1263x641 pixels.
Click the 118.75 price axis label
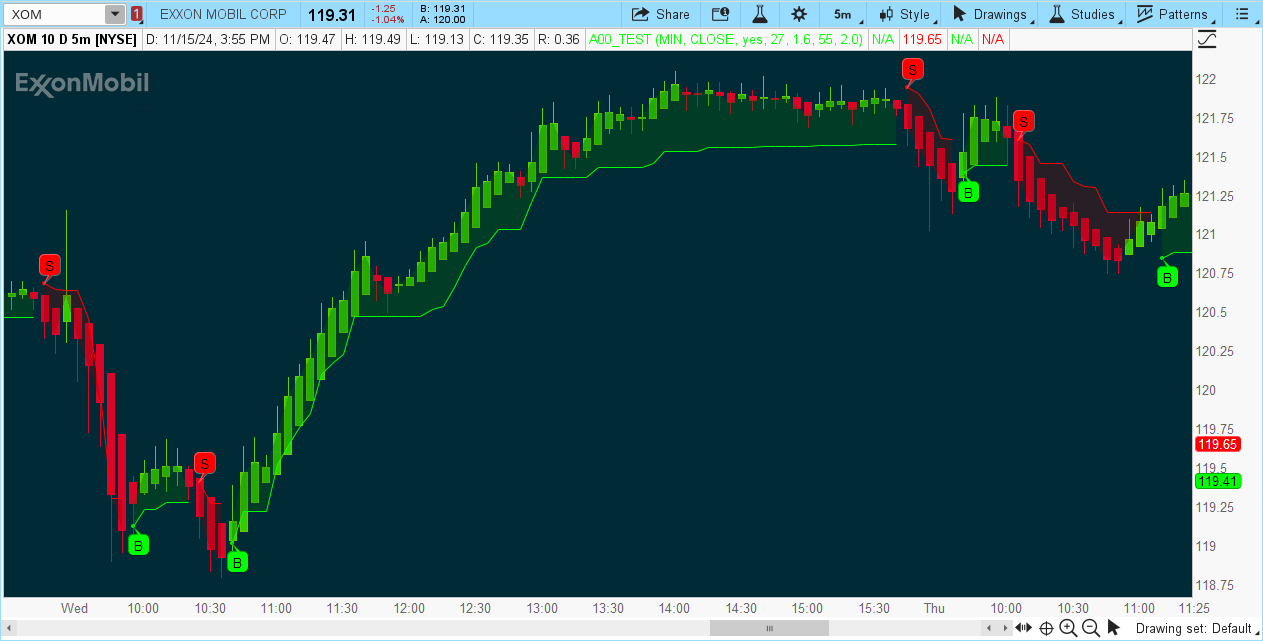(1215, 585)
